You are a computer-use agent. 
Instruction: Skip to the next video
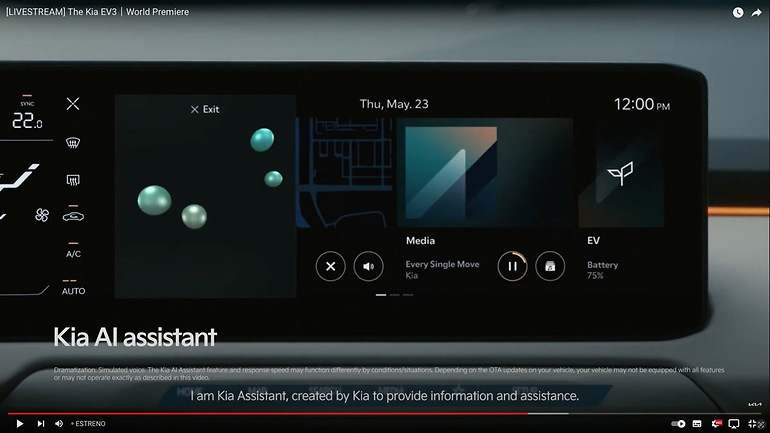pos(41,423)
